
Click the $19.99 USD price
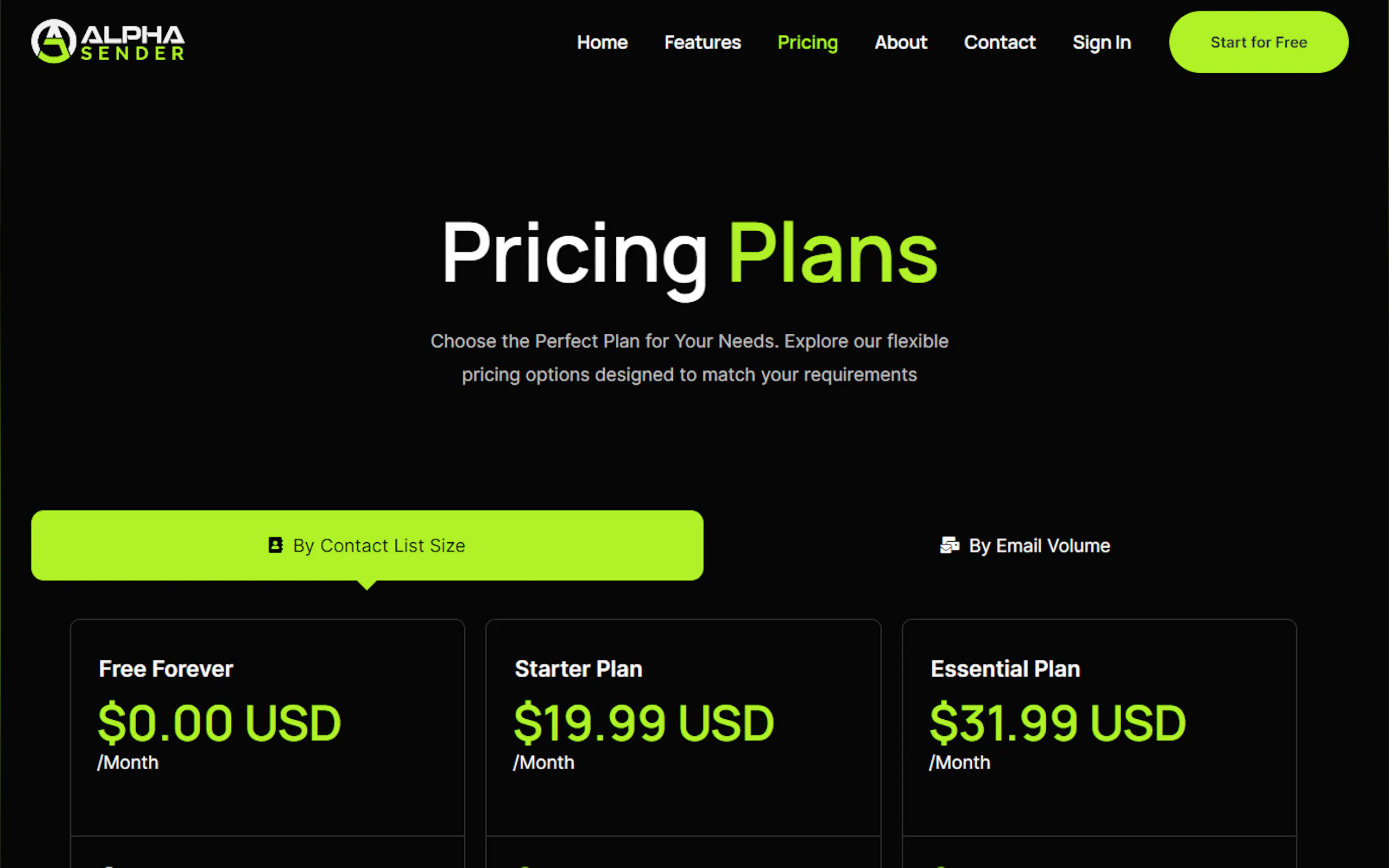pos(644,723)
